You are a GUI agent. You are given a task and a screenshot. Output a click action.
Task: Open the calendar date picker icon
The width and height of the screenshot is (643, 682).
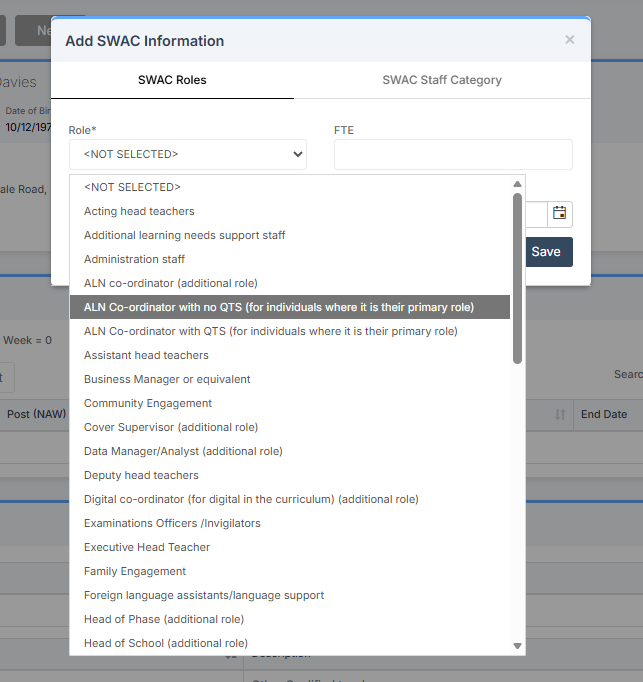[x=559, y=214]
